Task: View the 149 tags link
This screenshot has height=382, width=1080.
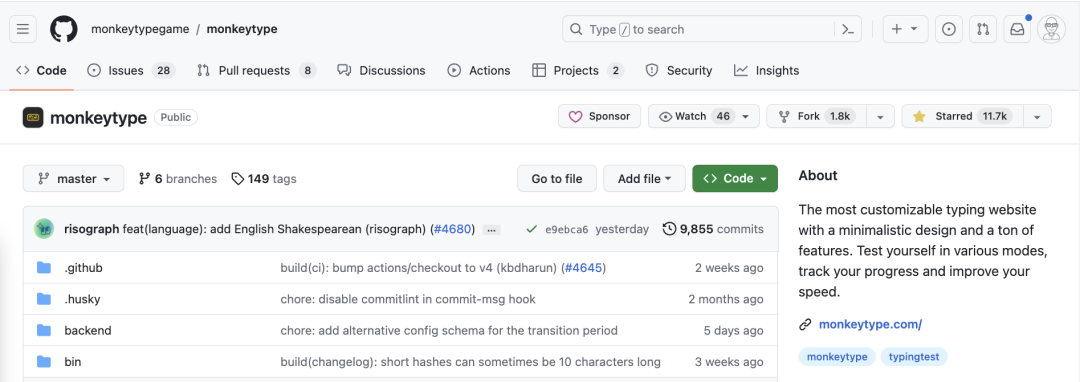Action: point(264,179)
